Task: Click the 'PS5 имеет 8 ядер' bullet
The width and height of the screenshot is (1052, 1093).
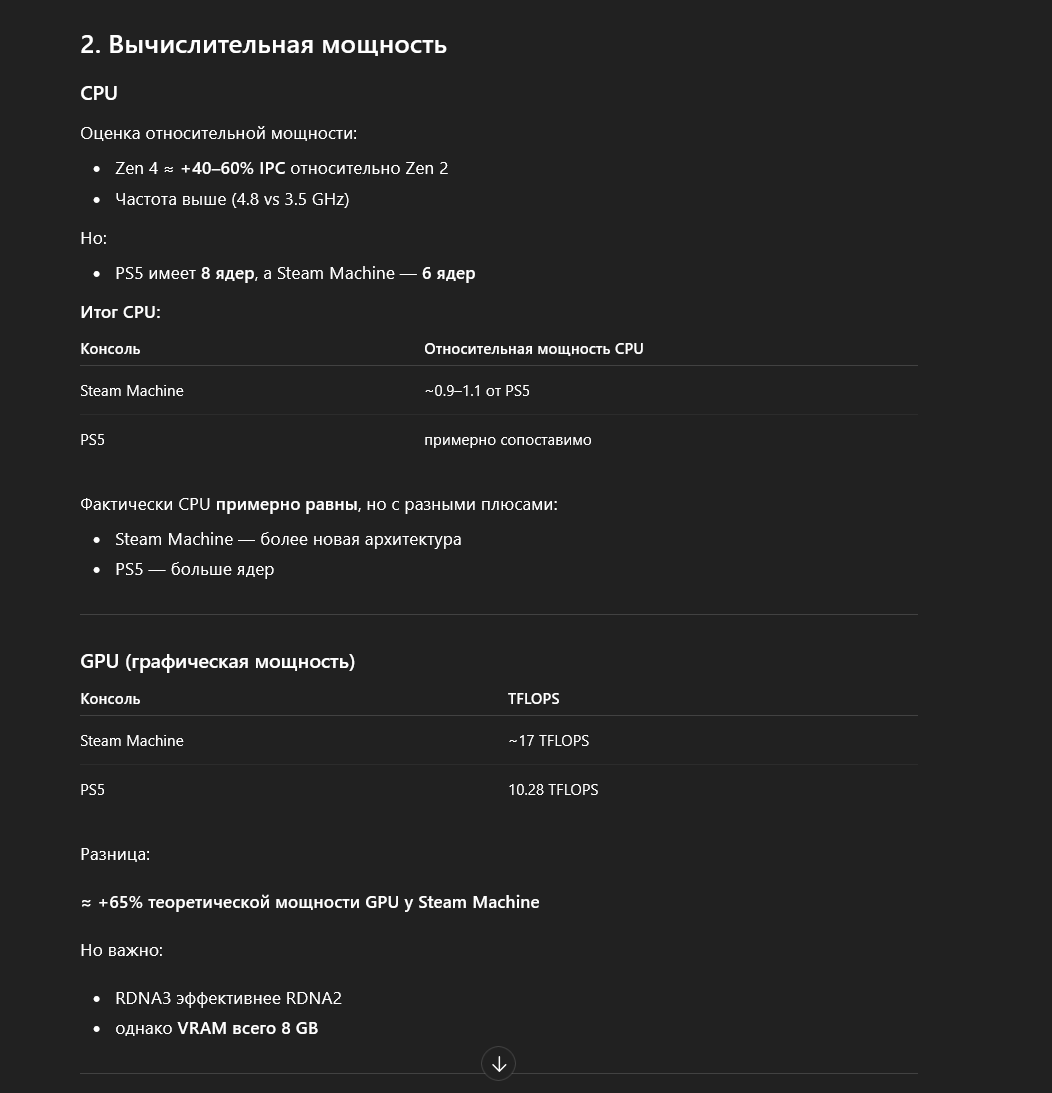Action: point(295,273)
